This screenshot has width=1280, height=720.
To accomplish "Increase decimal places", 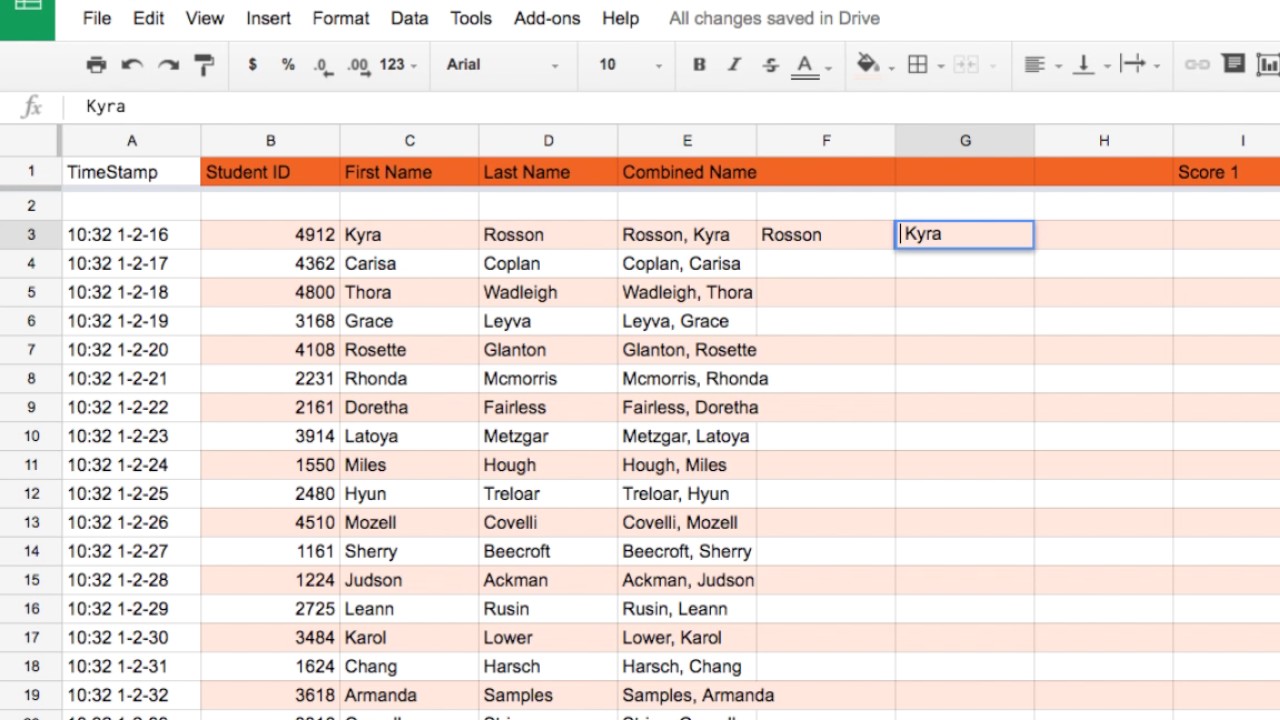I will tap(357, 65).
